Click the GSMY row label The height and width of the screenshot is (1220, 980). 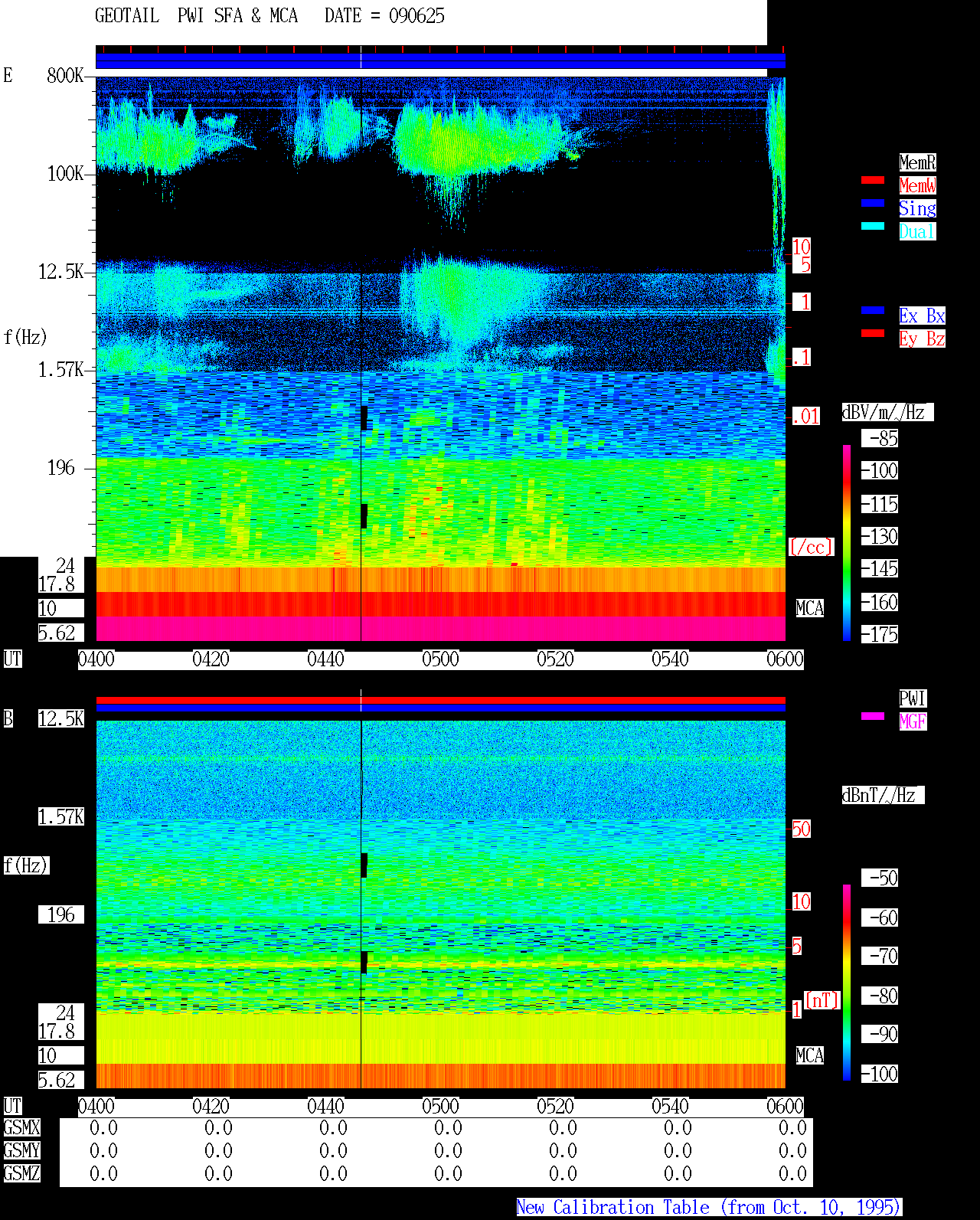21,1150
